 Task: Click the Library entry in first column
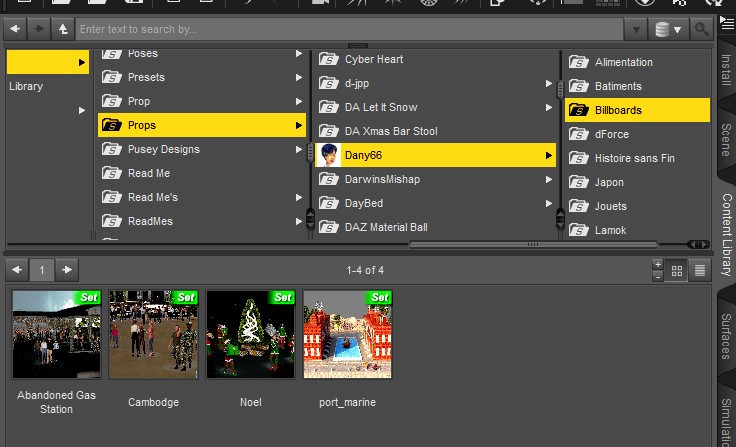click(26, 86)
